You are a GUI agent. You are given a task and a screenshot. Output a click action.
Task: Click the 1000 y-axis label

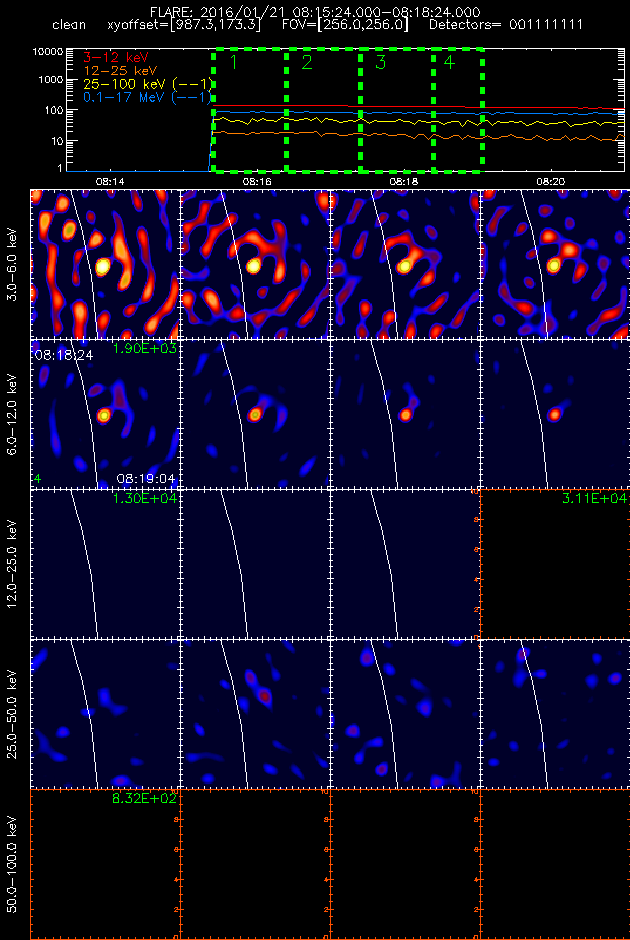[x=51, y=80]
